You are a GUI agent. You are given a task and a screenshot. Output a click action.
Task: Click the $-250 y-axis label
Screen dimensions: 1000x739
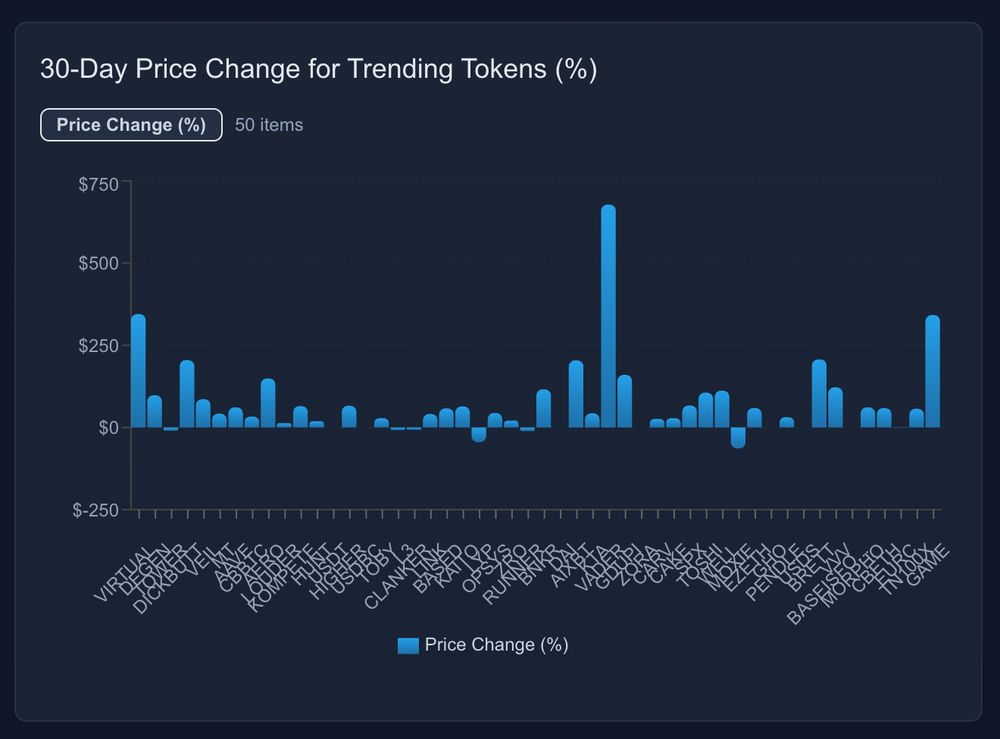point(96,510)
